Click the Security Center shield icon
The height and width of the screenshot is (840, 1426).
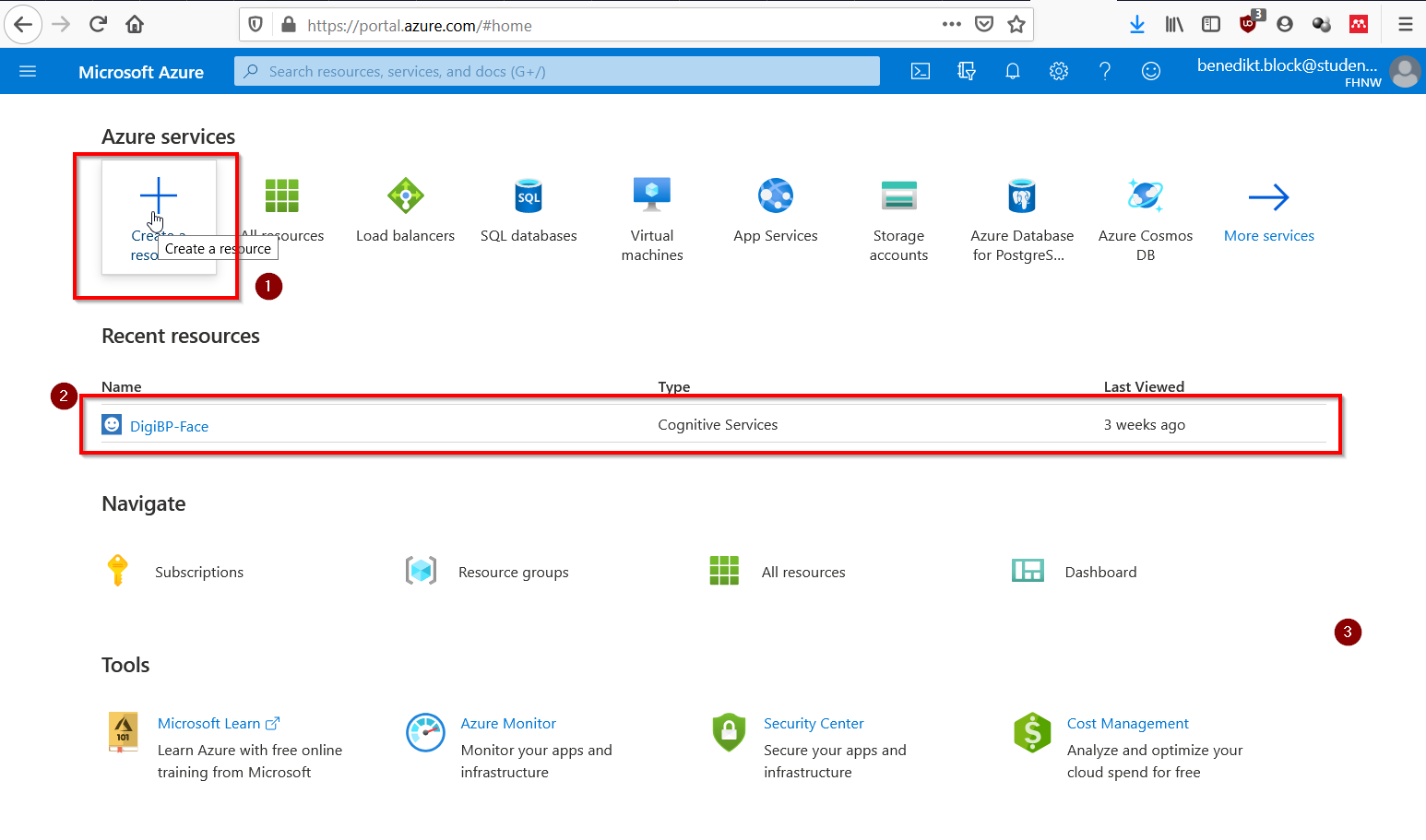(729, 732)
